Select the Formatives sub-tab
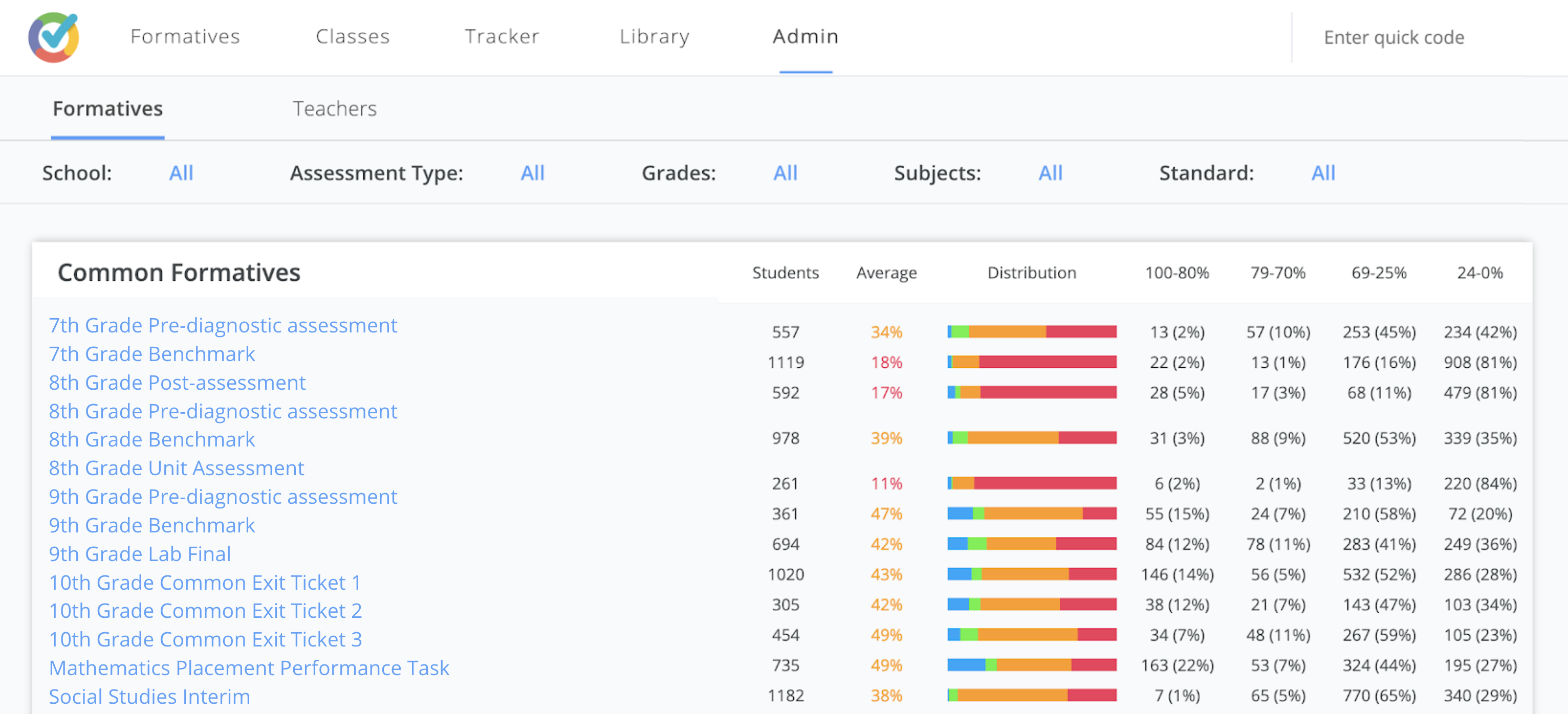The image size is (1568, 714). pos(108,109)
